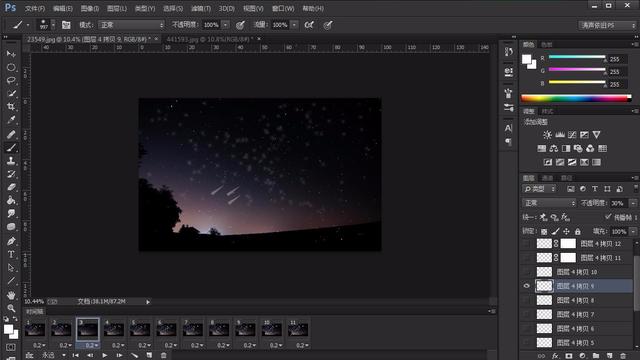Click the R channel color slider
The image size is (640, 360).
[x=577, y=58]
